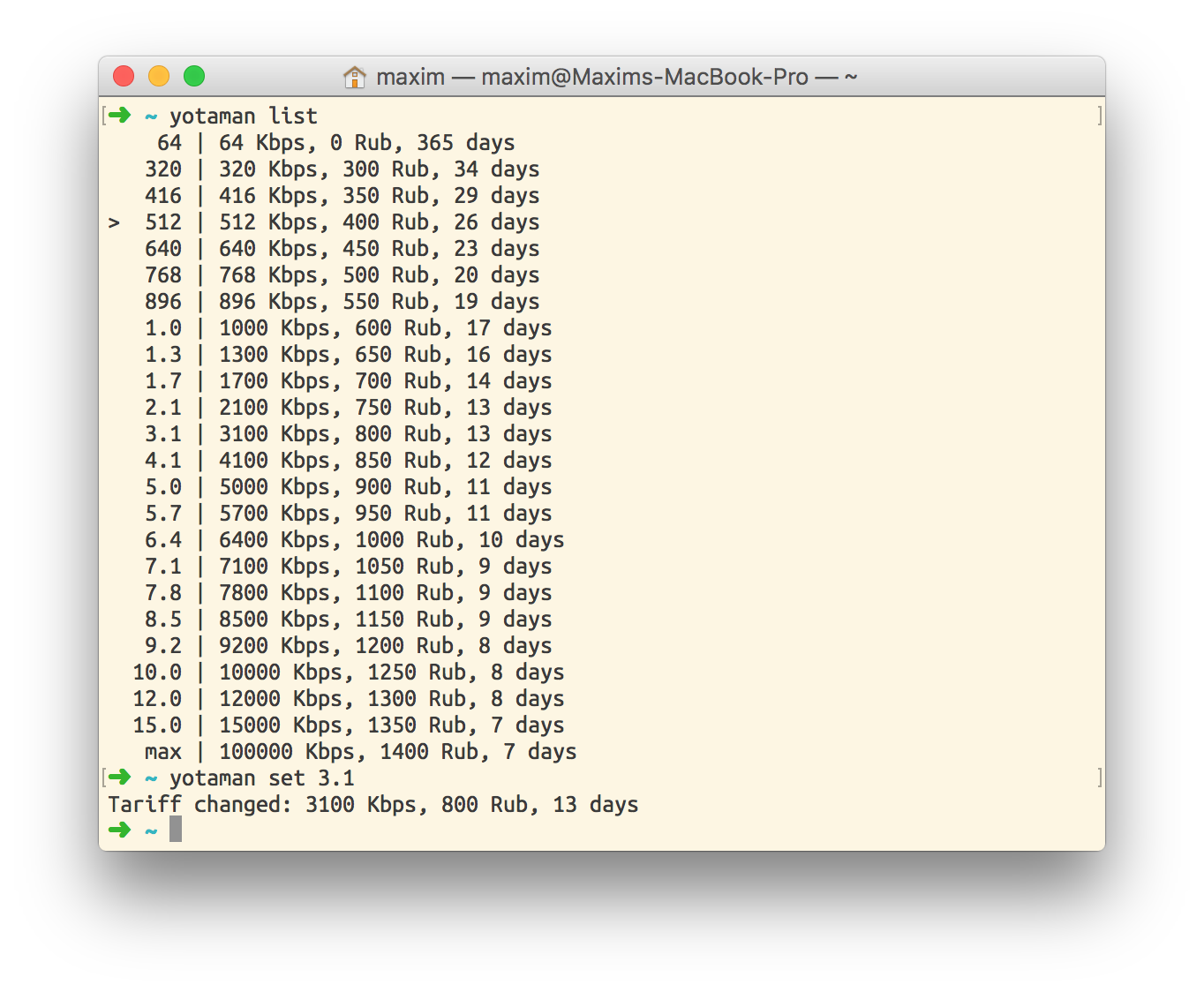Viewport: 1204px width, 992px height.
Task: Click the line '5000 Kbps, 900 Rub, 11 days'
Action: (385, 486)
